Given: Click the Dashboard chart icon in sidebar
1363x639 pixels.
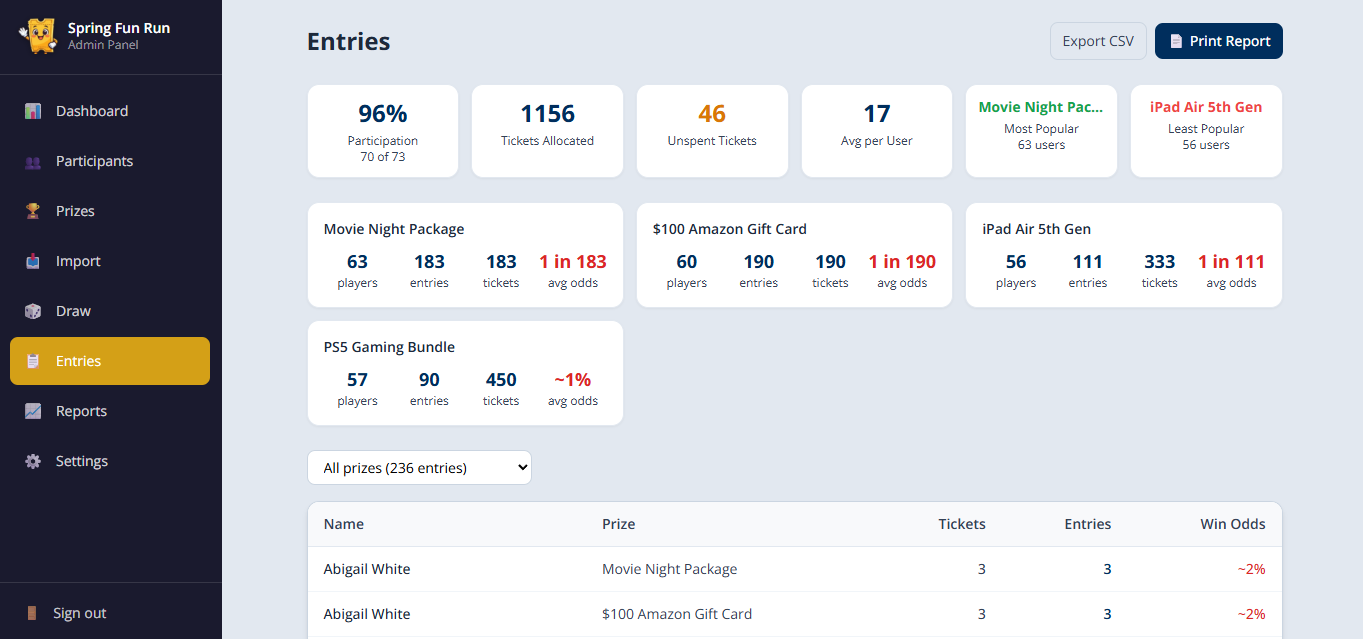Looking at the screenshot, I should pyautogui.click(x=33, y=111).
